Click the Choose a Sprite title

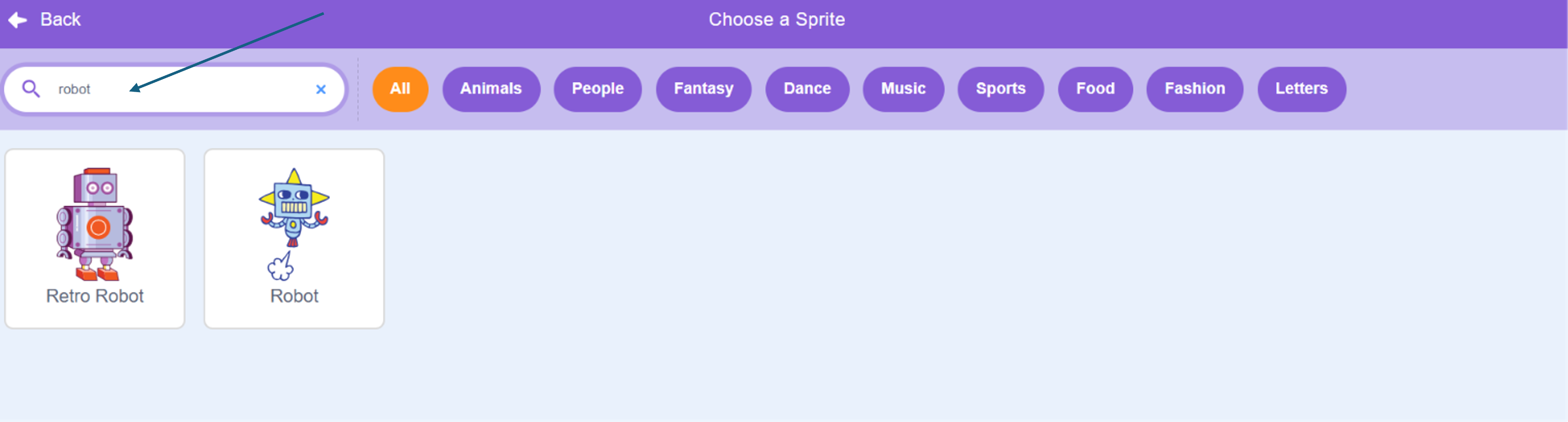coord(777,19)
